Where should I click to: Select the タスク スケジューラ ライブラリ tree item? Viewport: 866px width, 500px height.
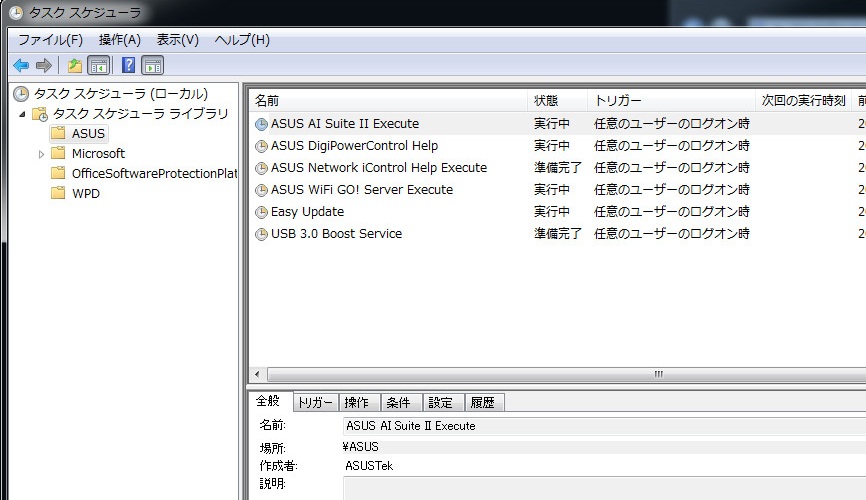click(140, 114)
